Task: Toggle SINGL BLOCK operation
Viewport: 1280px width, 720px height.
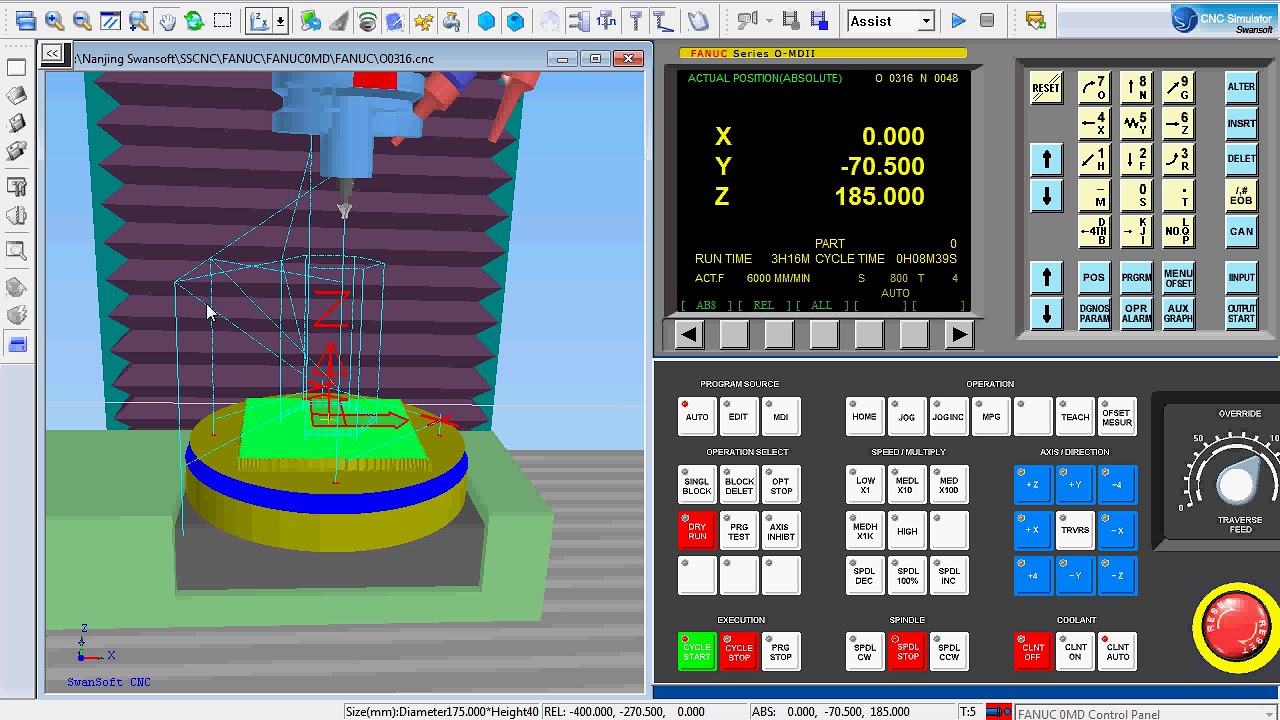Action: pos(697,486)
